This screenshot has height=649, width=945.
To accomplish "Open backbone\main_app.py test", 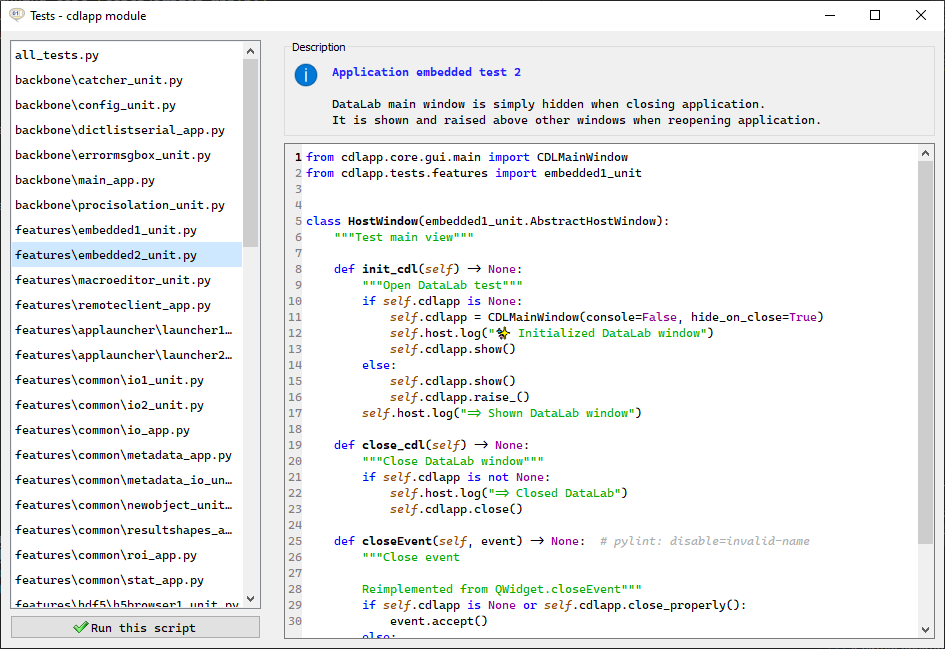I will click(x=127, y=180).
